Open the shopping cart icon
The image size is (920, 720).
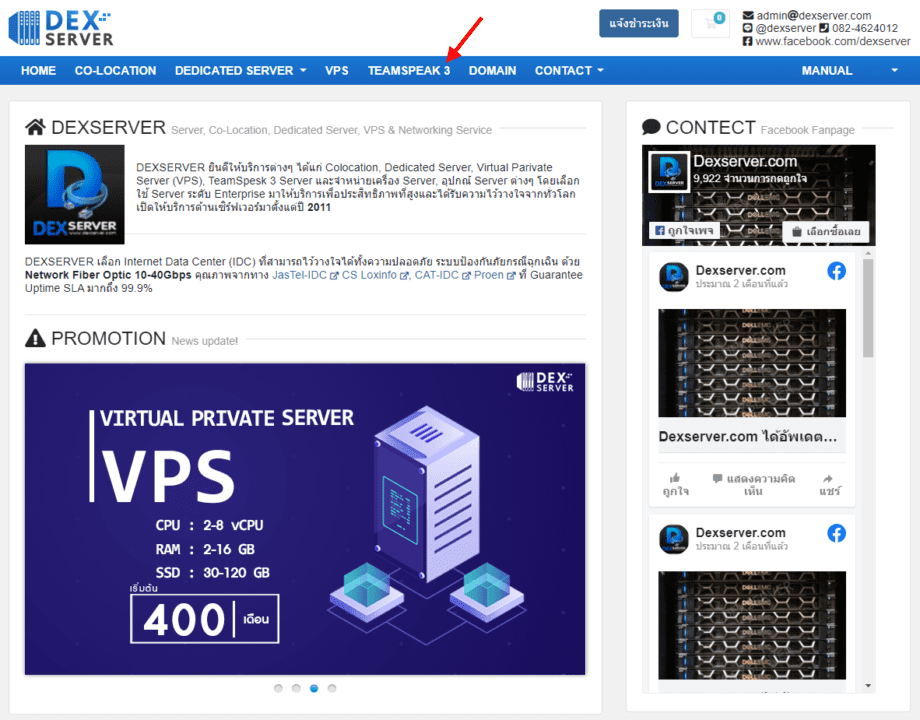point(710,24)
